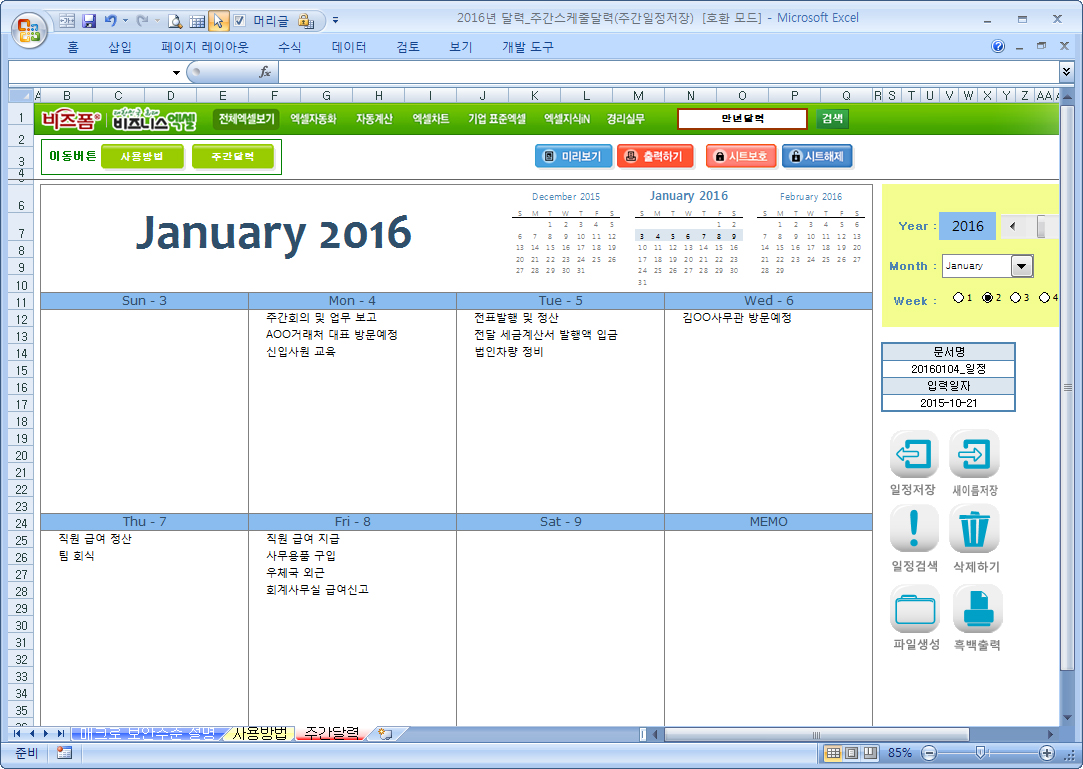Switch to Page Break Preview in status bar
Screen dimensions: 1083x769
(870, 753)
